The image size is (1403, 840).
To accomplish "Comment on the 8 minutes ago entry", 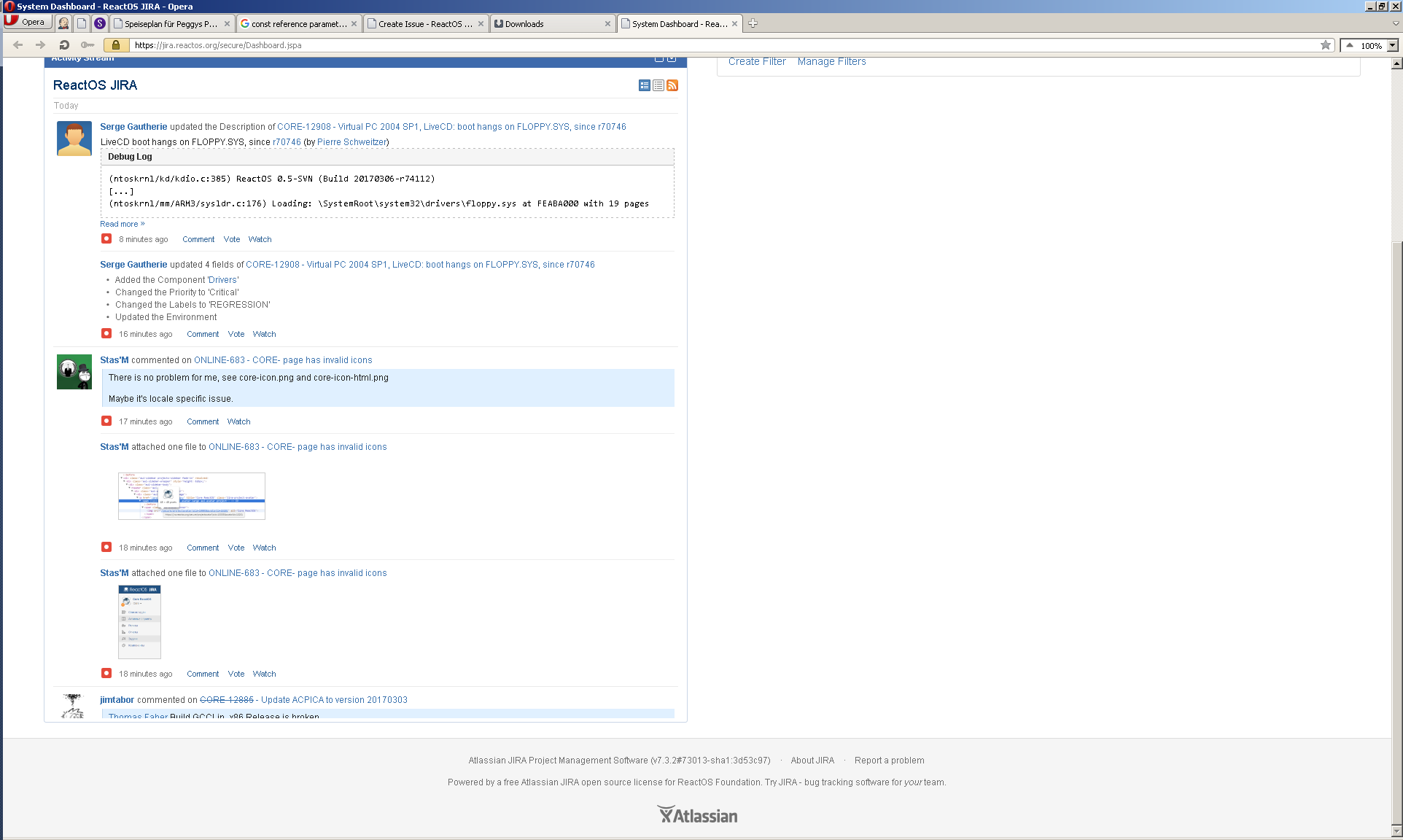I will pos(198,239).
